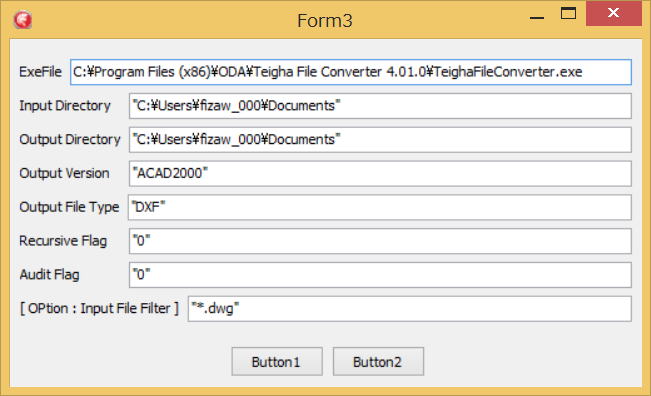Click the OPtion : Input File Filter label
The height and width of the screenshot is (396, 651).
click(99, 308)
